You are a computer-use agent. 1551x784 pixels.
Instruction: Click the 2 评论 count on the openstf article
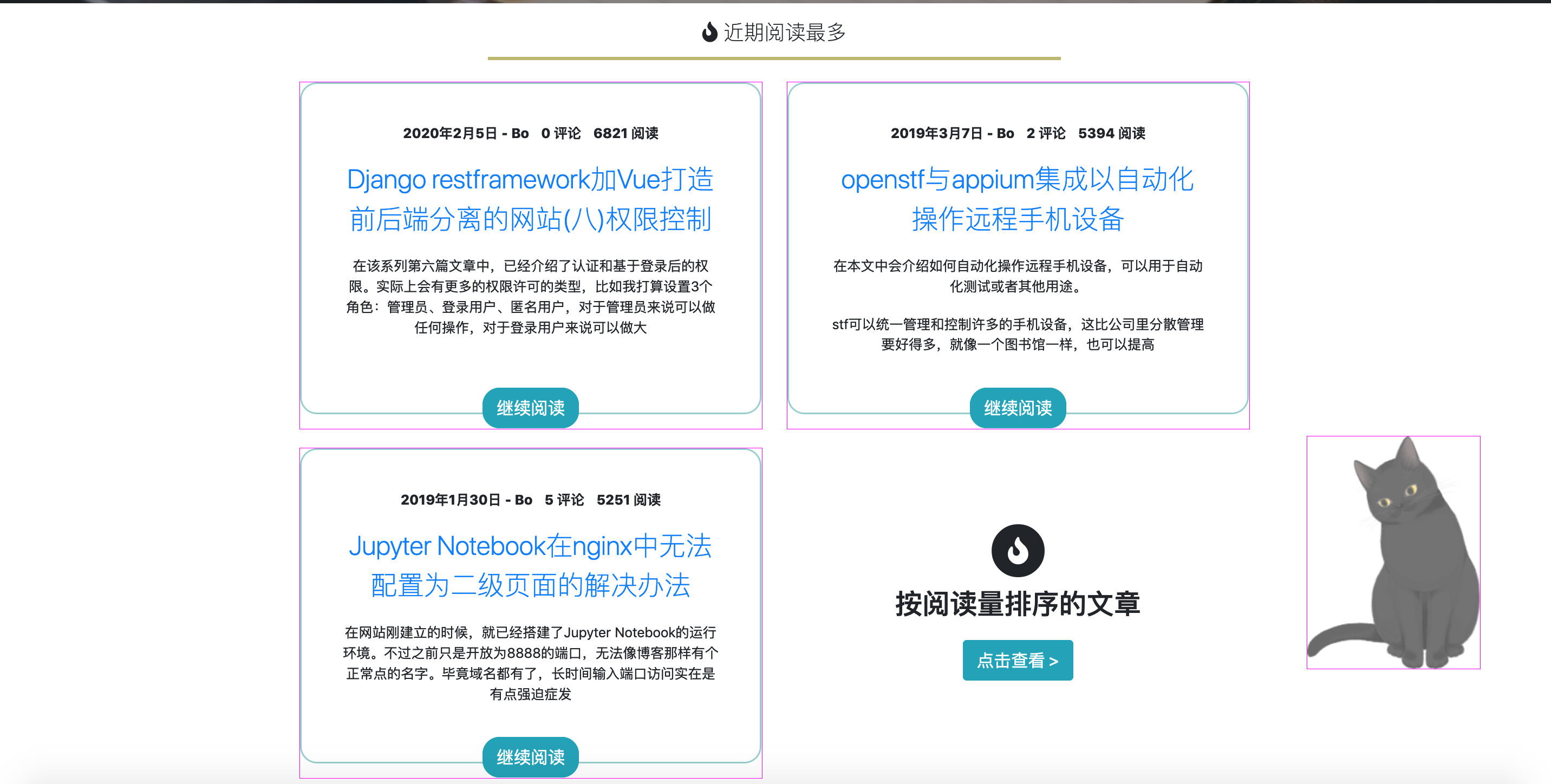tap(1046, 134)
